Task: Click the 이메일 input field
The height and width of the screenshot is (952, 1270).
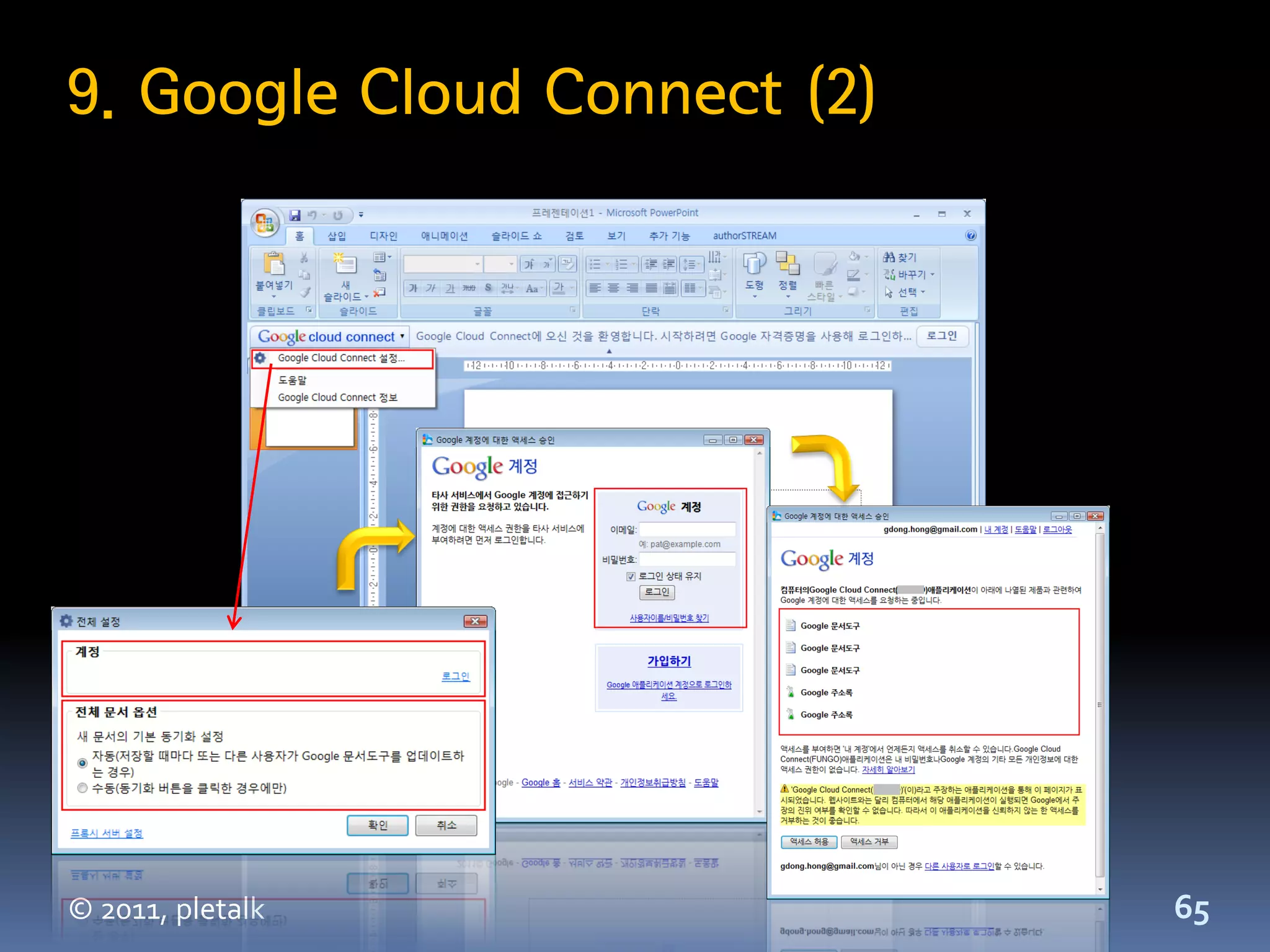Action: pos(688,529)
